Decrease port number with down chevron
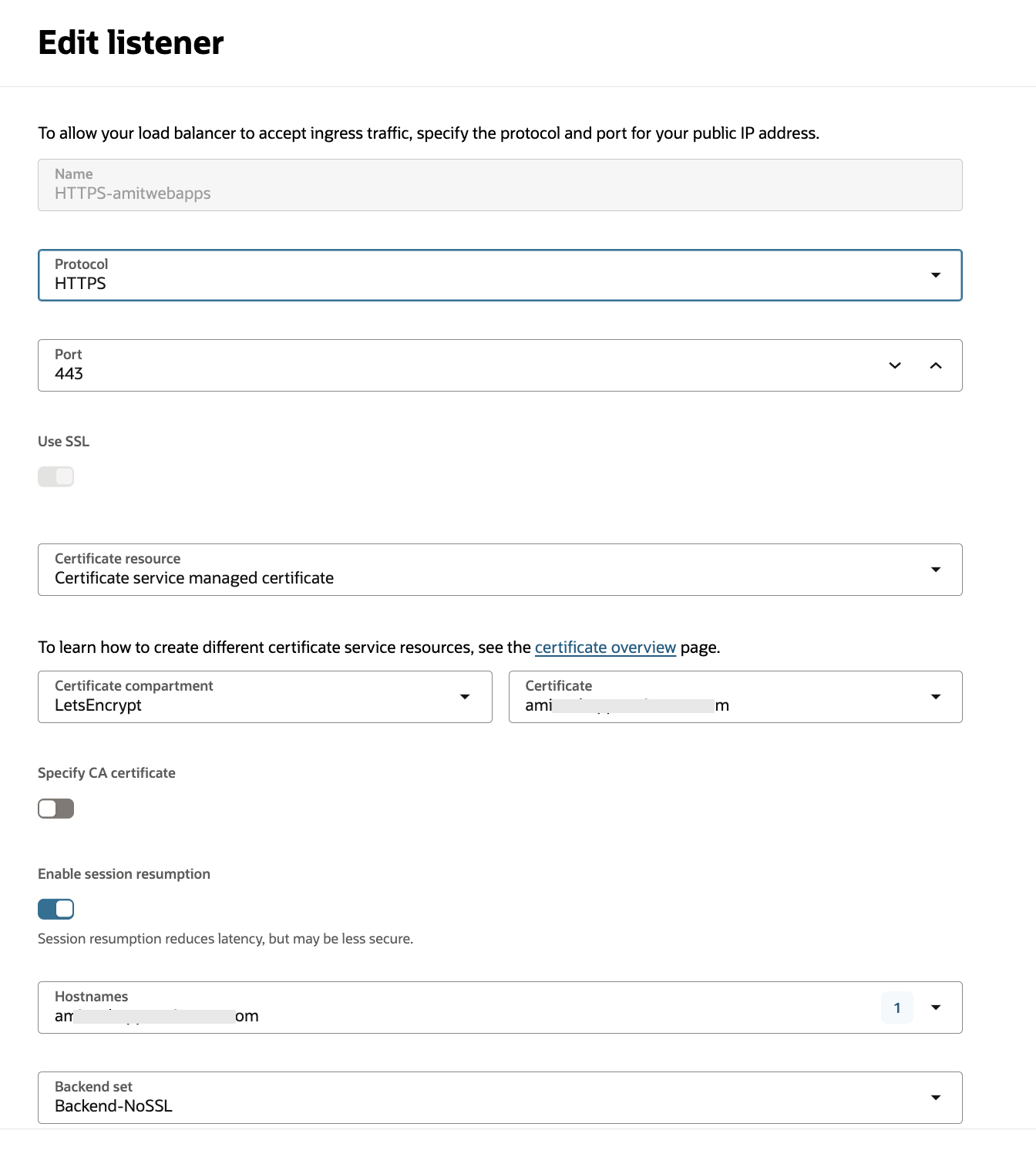Image resolution: width=1036 pixels, height=1164 pixels. [894, 365]
